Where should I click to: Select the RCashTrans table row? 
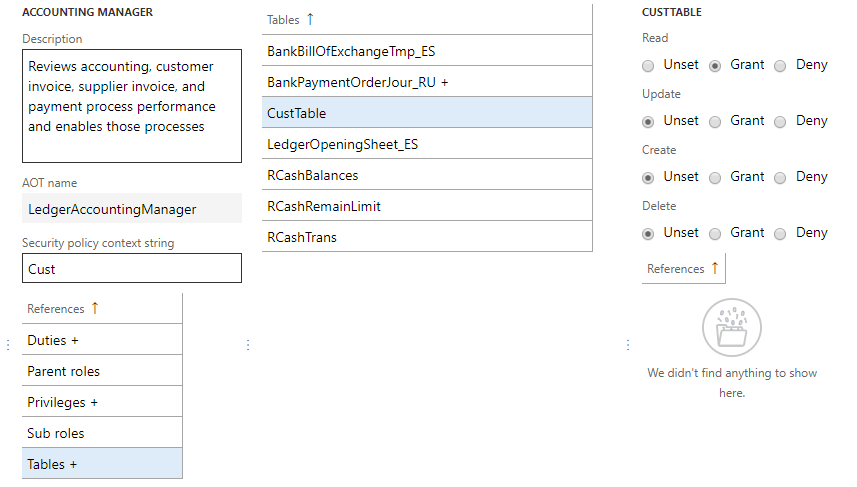[427, 237]
